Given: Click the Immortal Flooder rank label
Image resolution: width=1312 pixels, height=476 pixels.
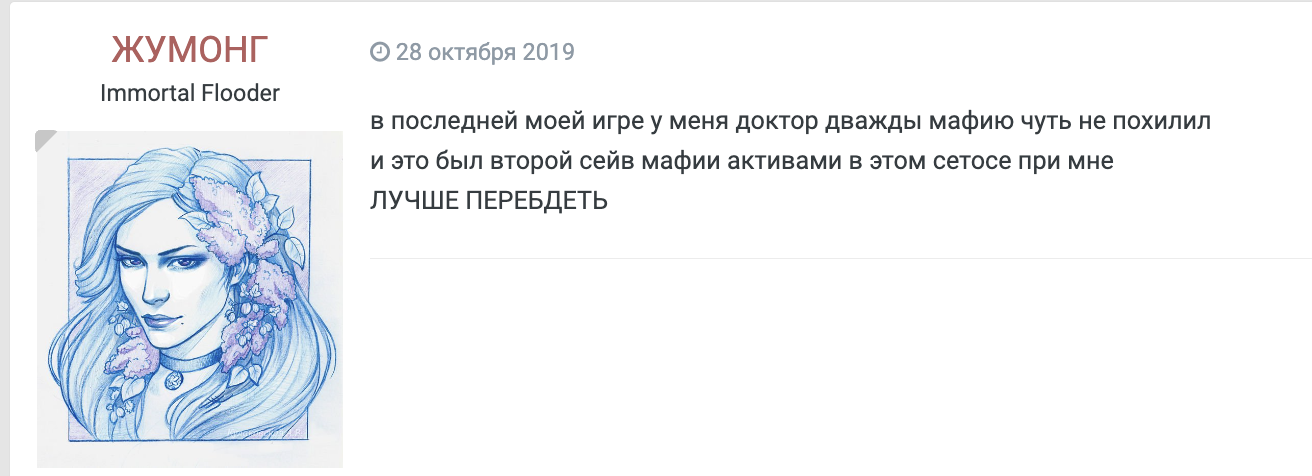Looking at the screenshot, I should point(190,93).
